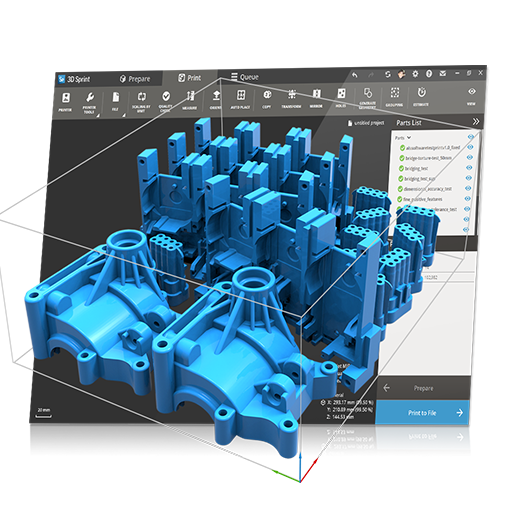
Task: Open the Estimate timer tool
Action: point(421,96)
